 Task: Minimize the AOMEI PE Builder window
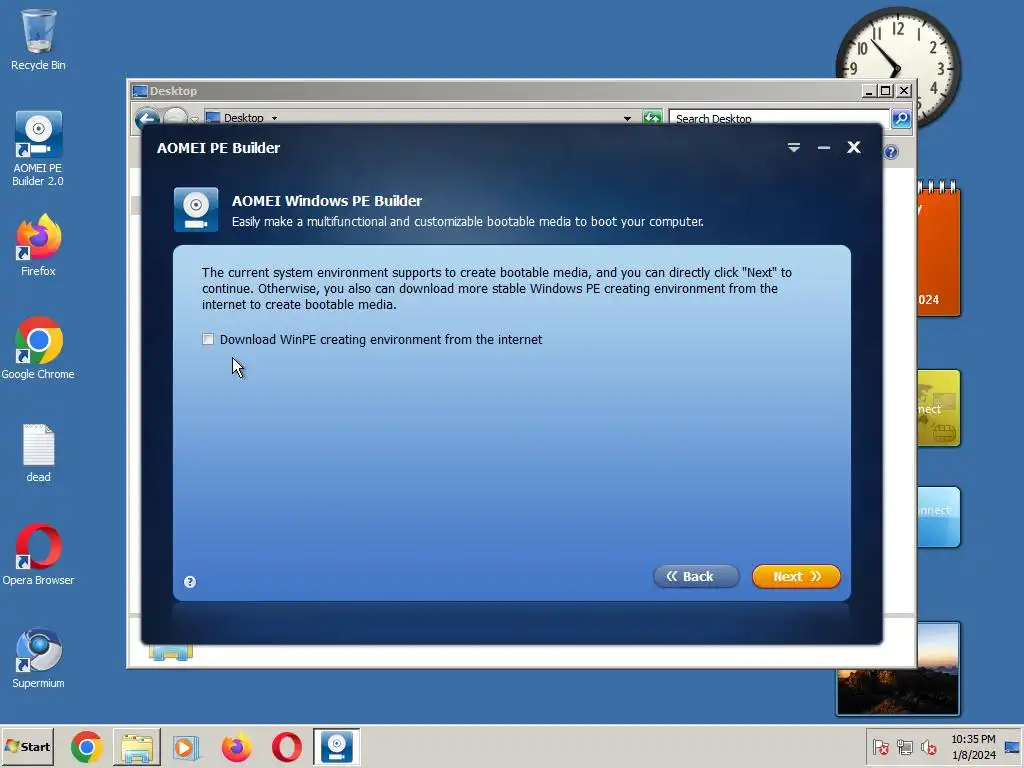pyautogui.click(x=824, y=148)
